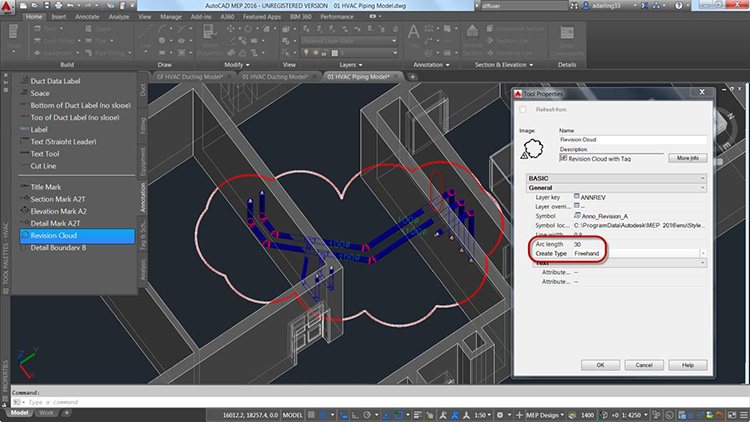Click Help in Tool Properties dialog
The width and height of the screenshot is (750, 422).
pyautogui.click(x=687, y=365)
